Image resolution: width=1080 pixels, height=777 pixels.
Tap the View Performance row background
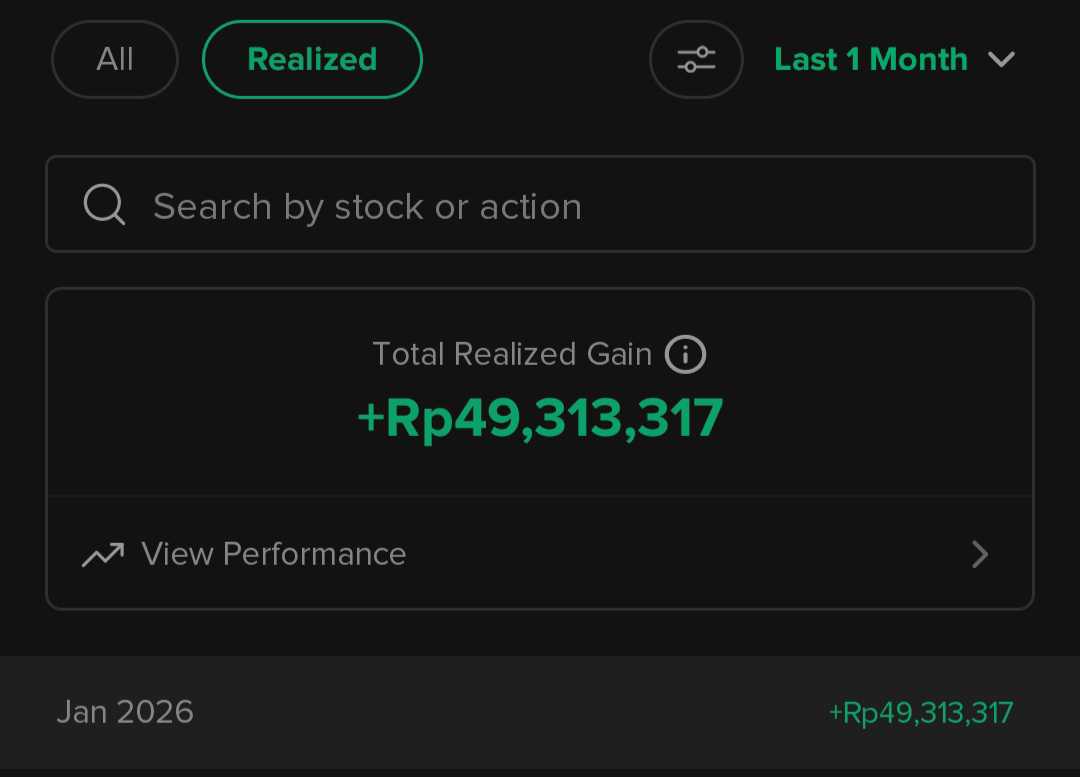pos(680,554)
